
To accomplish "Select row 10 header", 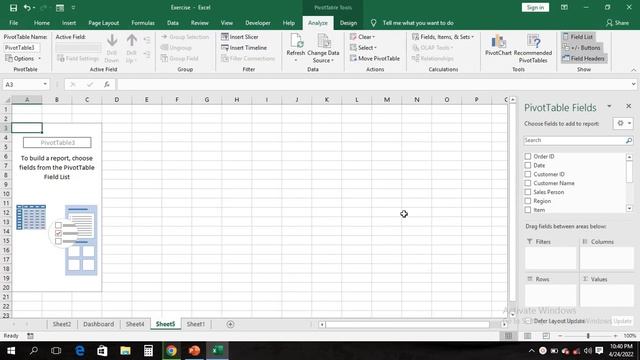I will tap(6, 194).
